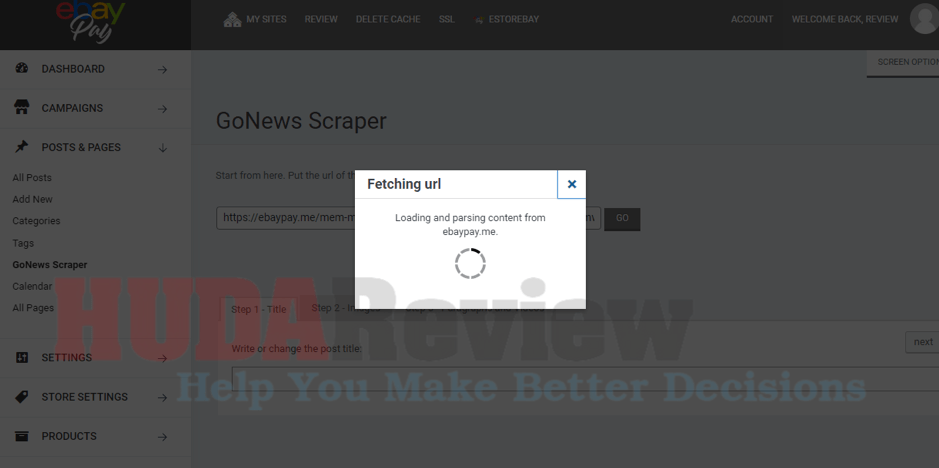939x468 pixels.
Task: Expand the Products menu arrow
Action: coord(162,437)
